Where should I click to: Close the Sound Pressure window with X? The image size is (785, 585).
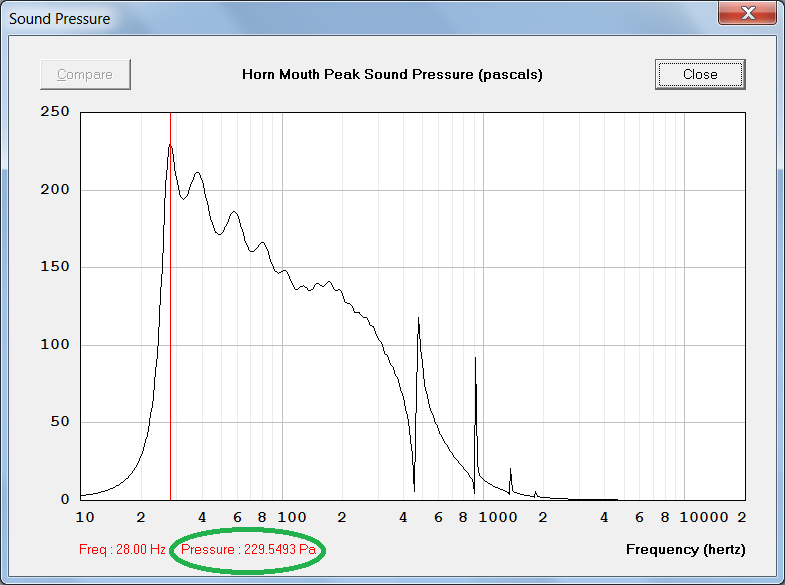747,13
